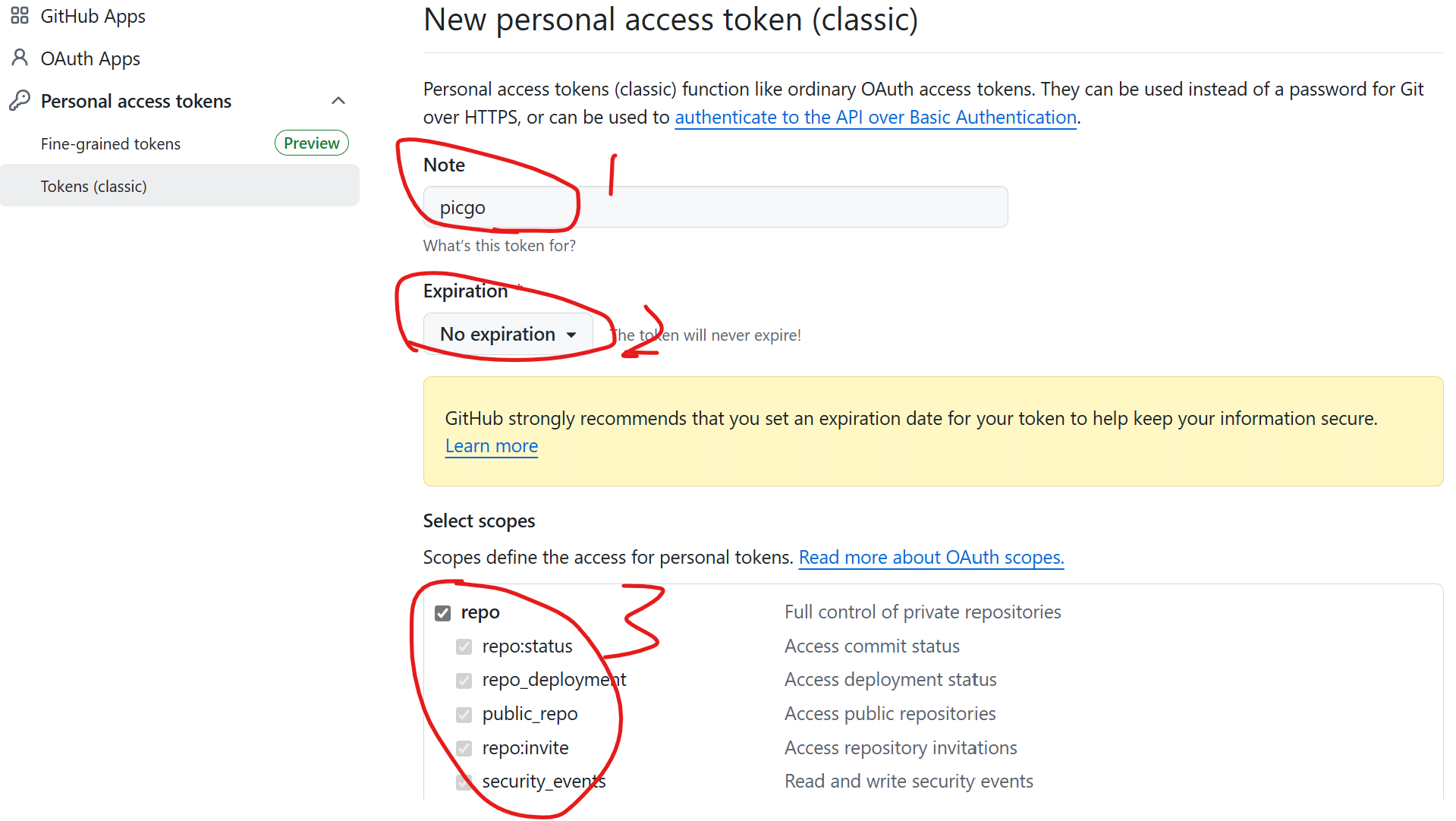Open GitHub Apps settings page
Image resolution: width=1456 pixels, height=821 pixels.
click(x=93, y=16)
